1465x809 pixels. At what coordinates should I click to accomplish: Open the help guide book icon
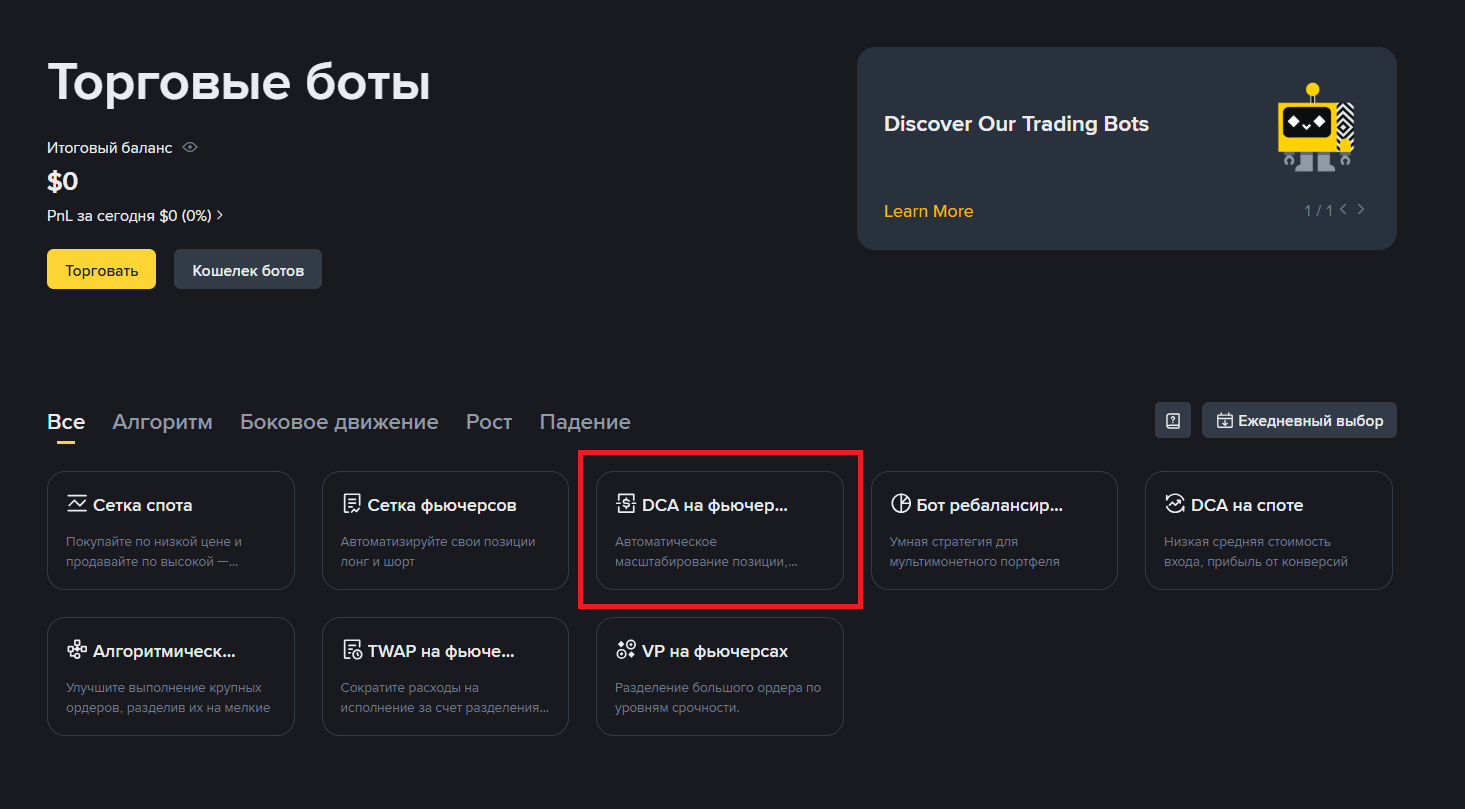tap(1173, 420)
